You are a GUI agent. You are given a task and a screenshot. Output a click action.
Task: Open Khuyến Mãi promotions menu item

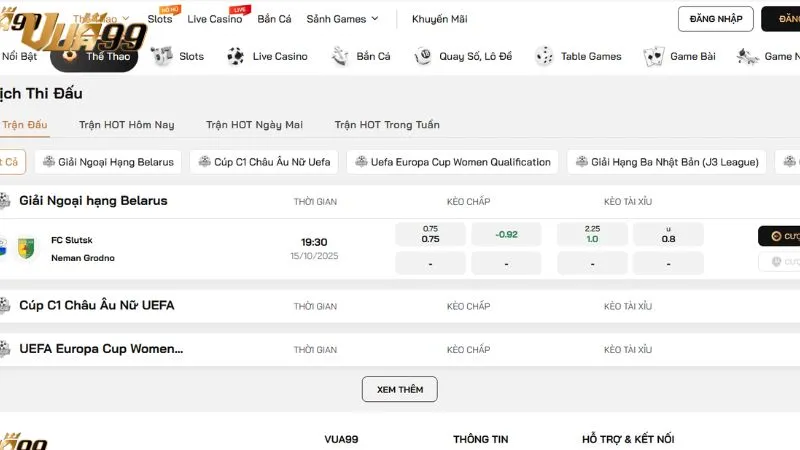click(439, 19)
